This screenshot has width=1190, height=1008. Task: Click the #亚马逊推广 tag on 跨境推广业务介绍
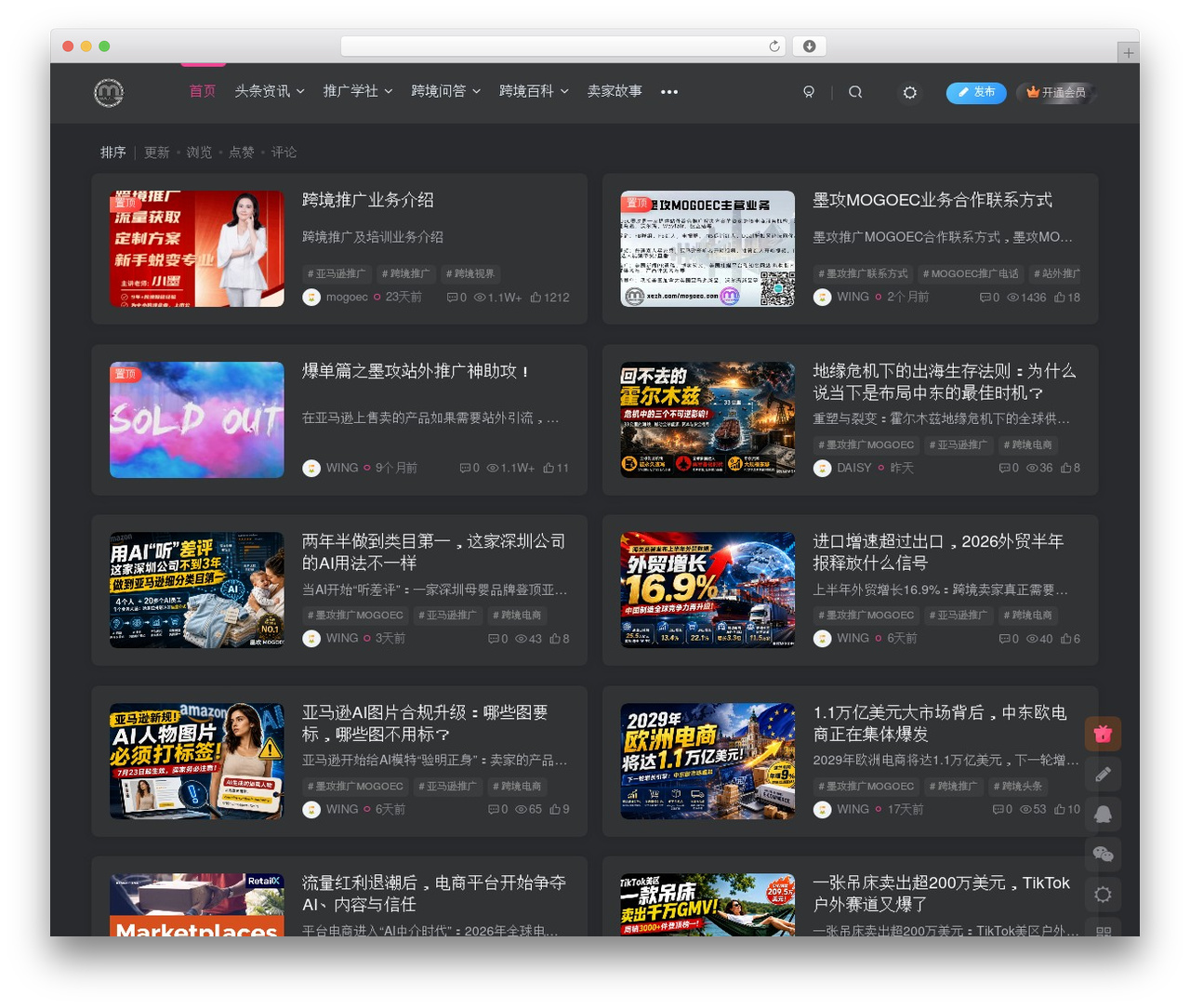(337, 273)
